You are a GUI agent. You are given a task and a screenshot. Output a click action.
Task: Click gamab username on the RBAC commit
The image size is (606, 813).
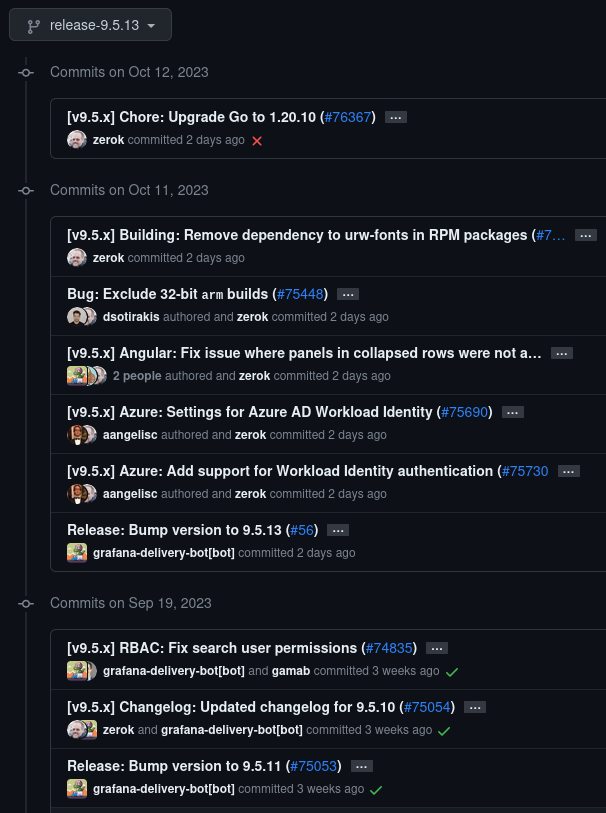pos(291,671)
